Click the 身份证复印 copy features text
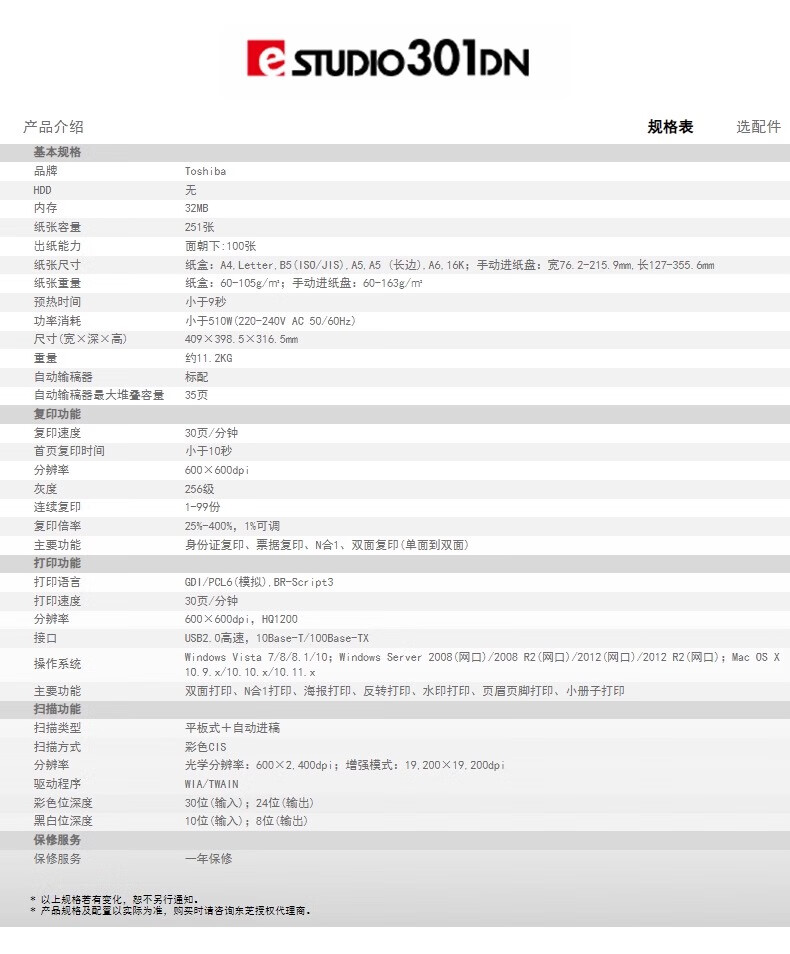This screenshot has height=954, width=790. [x=327, y=545]
